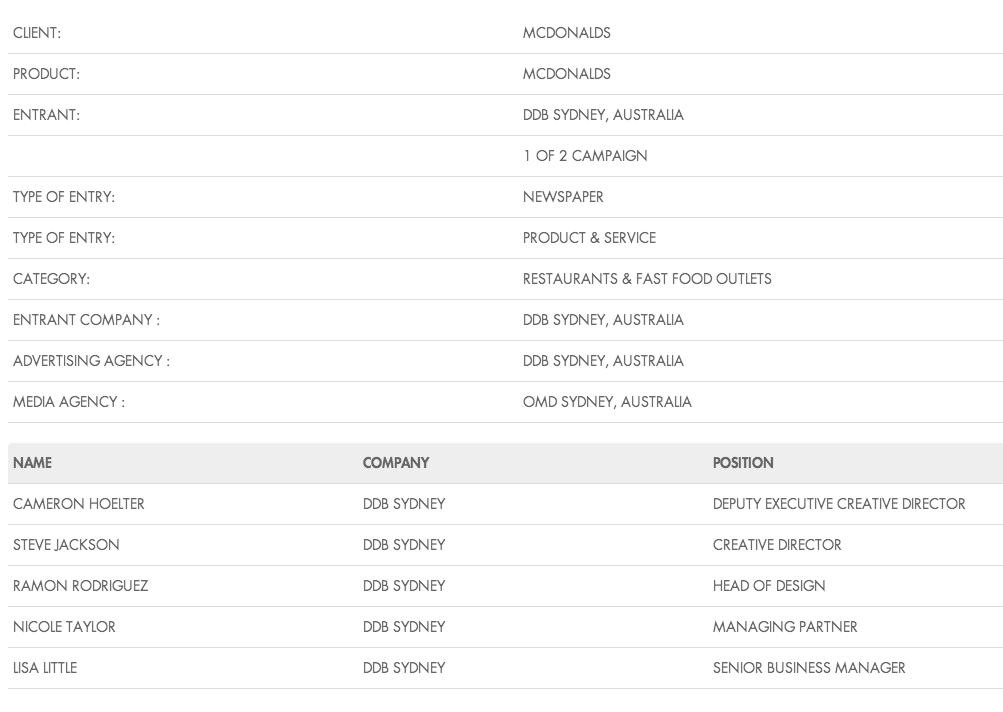Click the Restaurants & Fast Food Outlets category
Image resolution: width=1003 pixels, height=712 pixels.
[647, 279]
